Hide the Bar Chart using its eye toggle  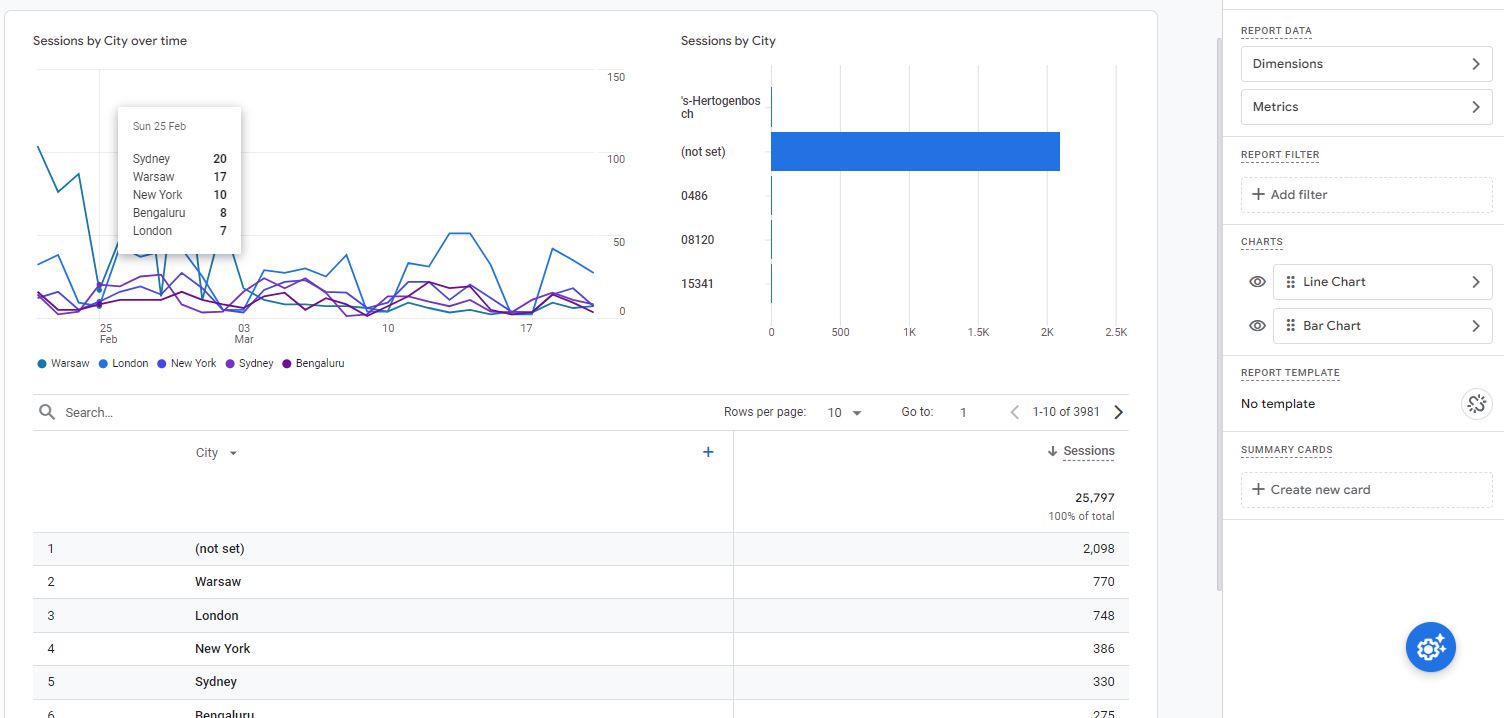1256,325
